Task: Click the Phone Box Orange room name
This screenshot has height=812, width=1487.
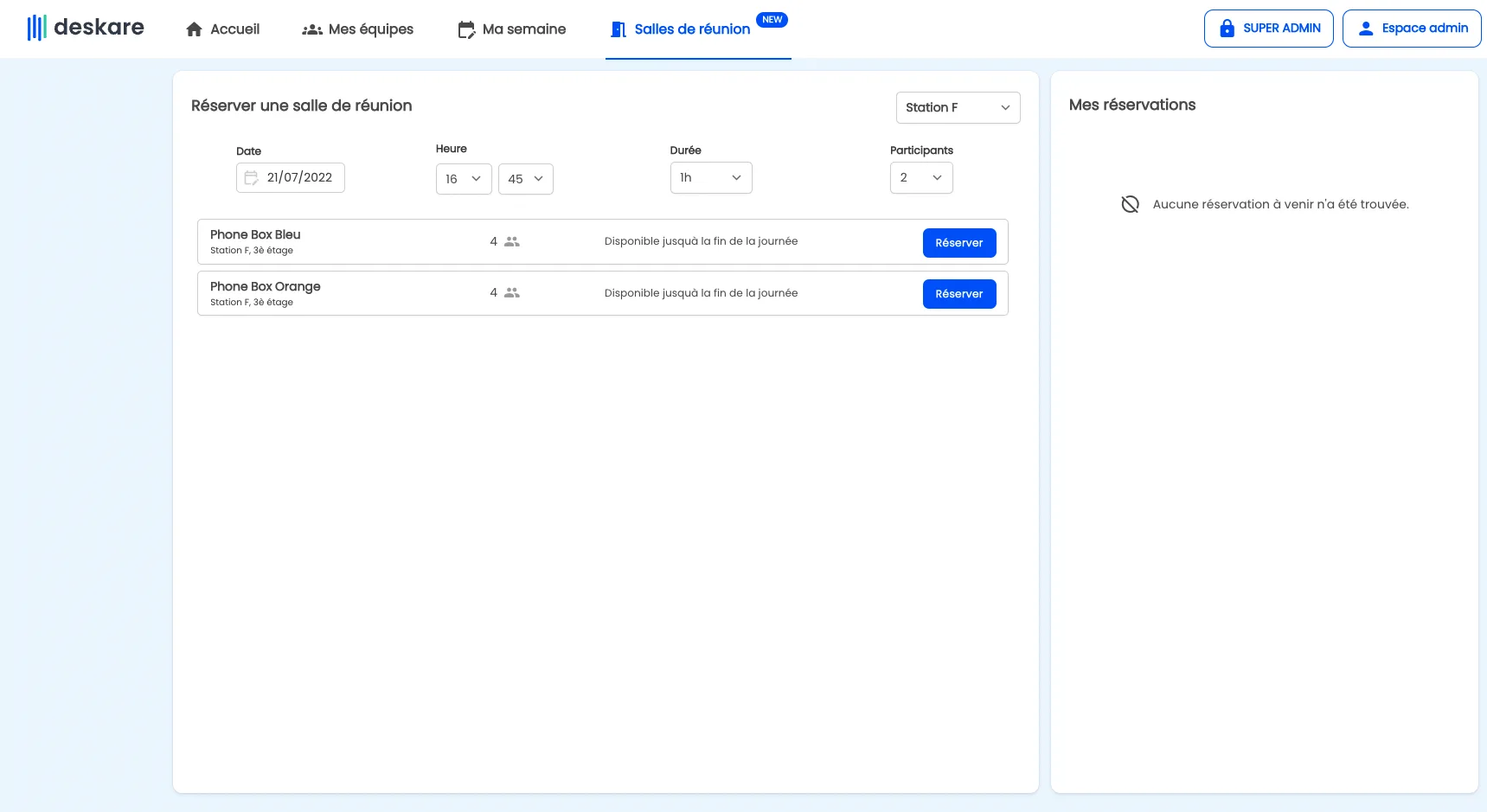Action: pos(266,286)
